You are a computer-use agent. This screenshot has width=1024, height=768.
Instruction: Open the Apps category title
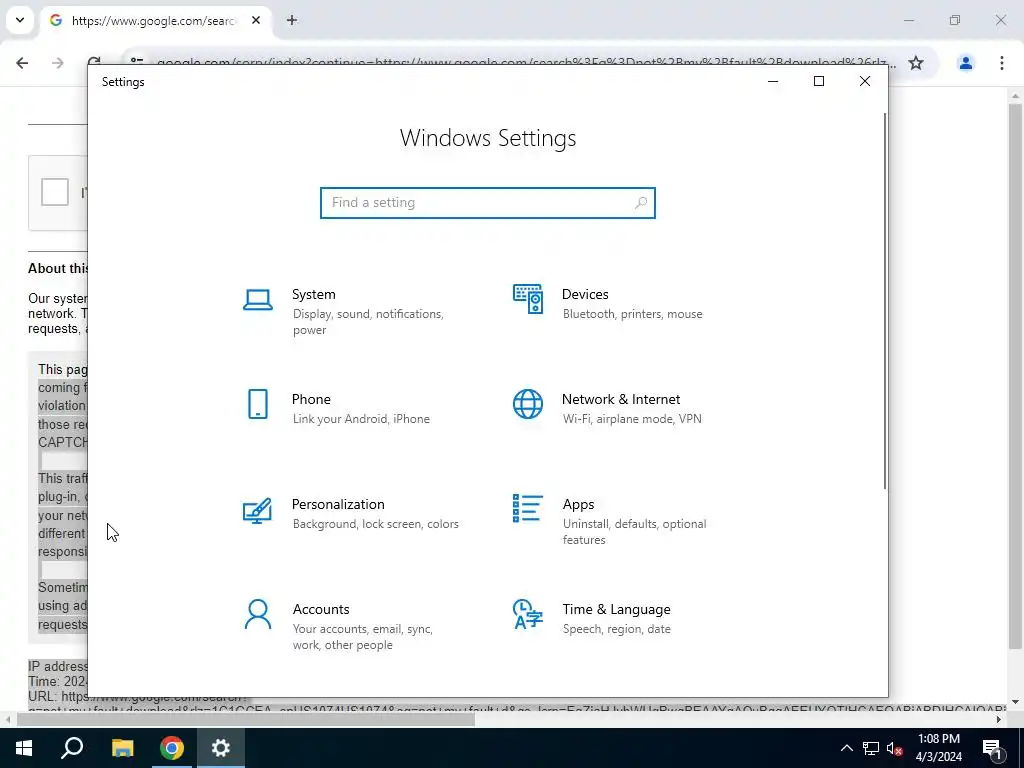pos(579,505)
